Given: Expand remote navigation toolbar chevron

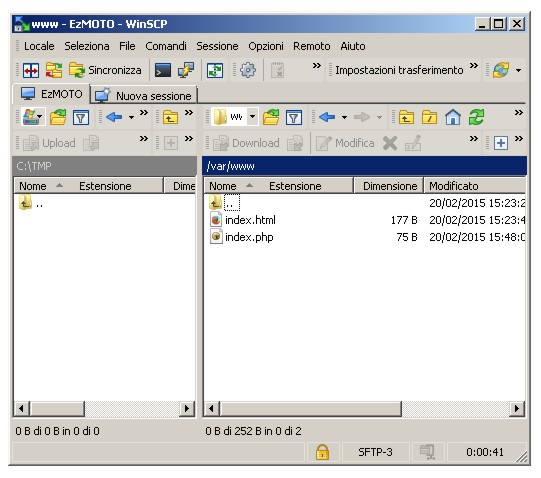Looking at the screenshot, I should 519,113.
